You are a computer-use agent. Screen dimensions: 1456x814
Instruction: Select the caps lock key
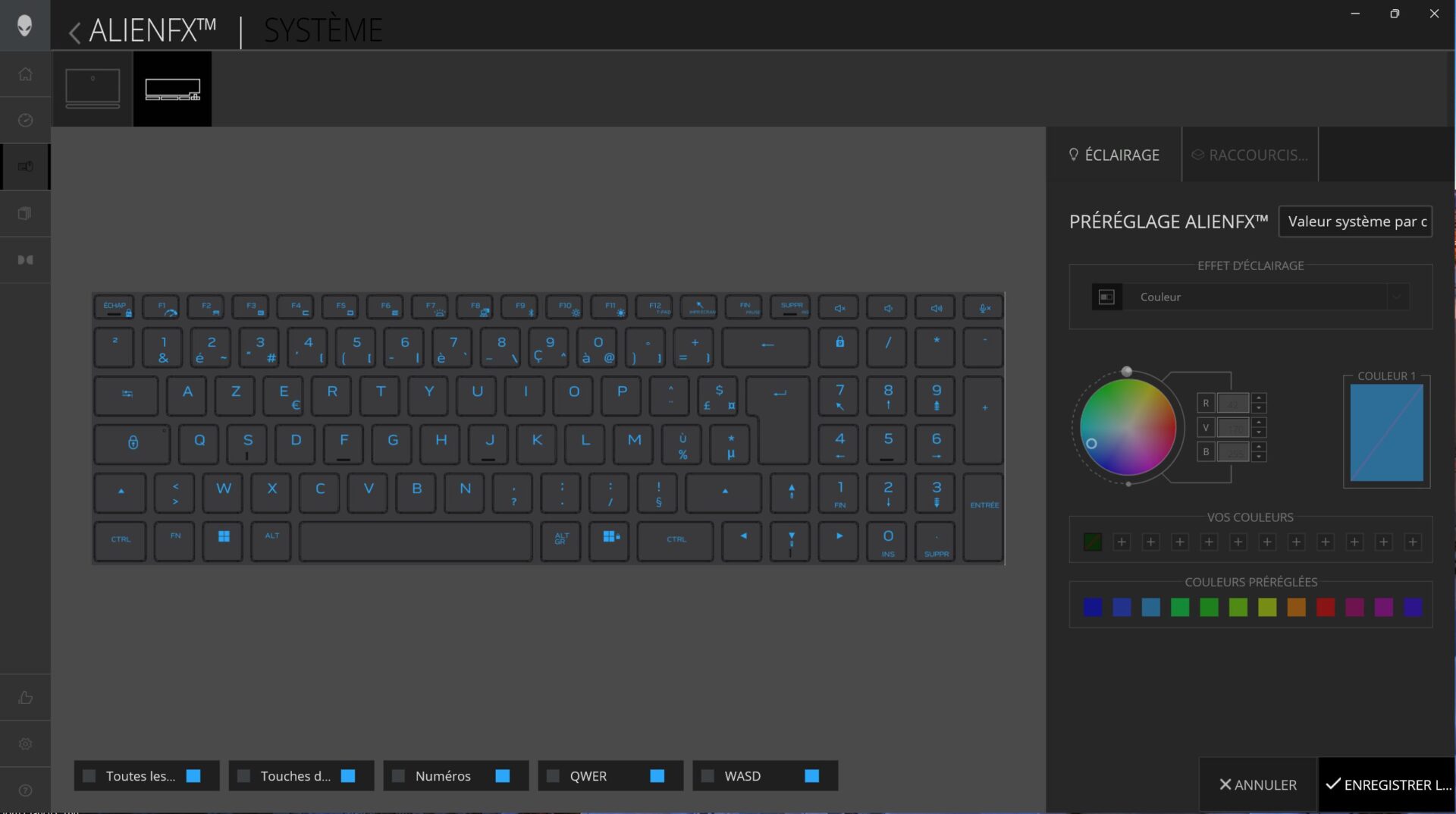pyautogui.click(x=132, y=444)
